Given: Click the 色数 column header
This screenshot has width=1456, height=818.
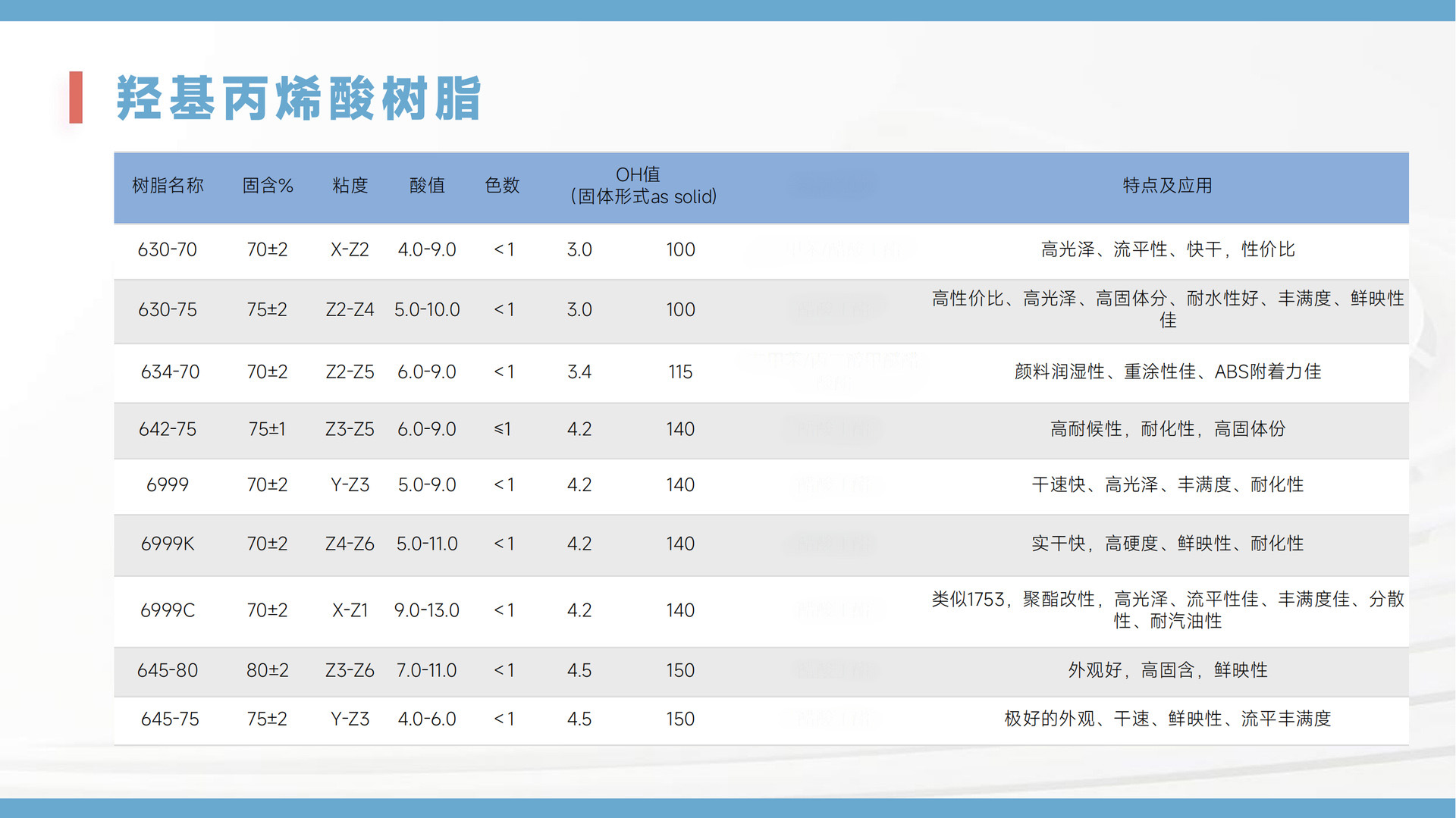Looking at the screenshot, I should tap(502, 186).
